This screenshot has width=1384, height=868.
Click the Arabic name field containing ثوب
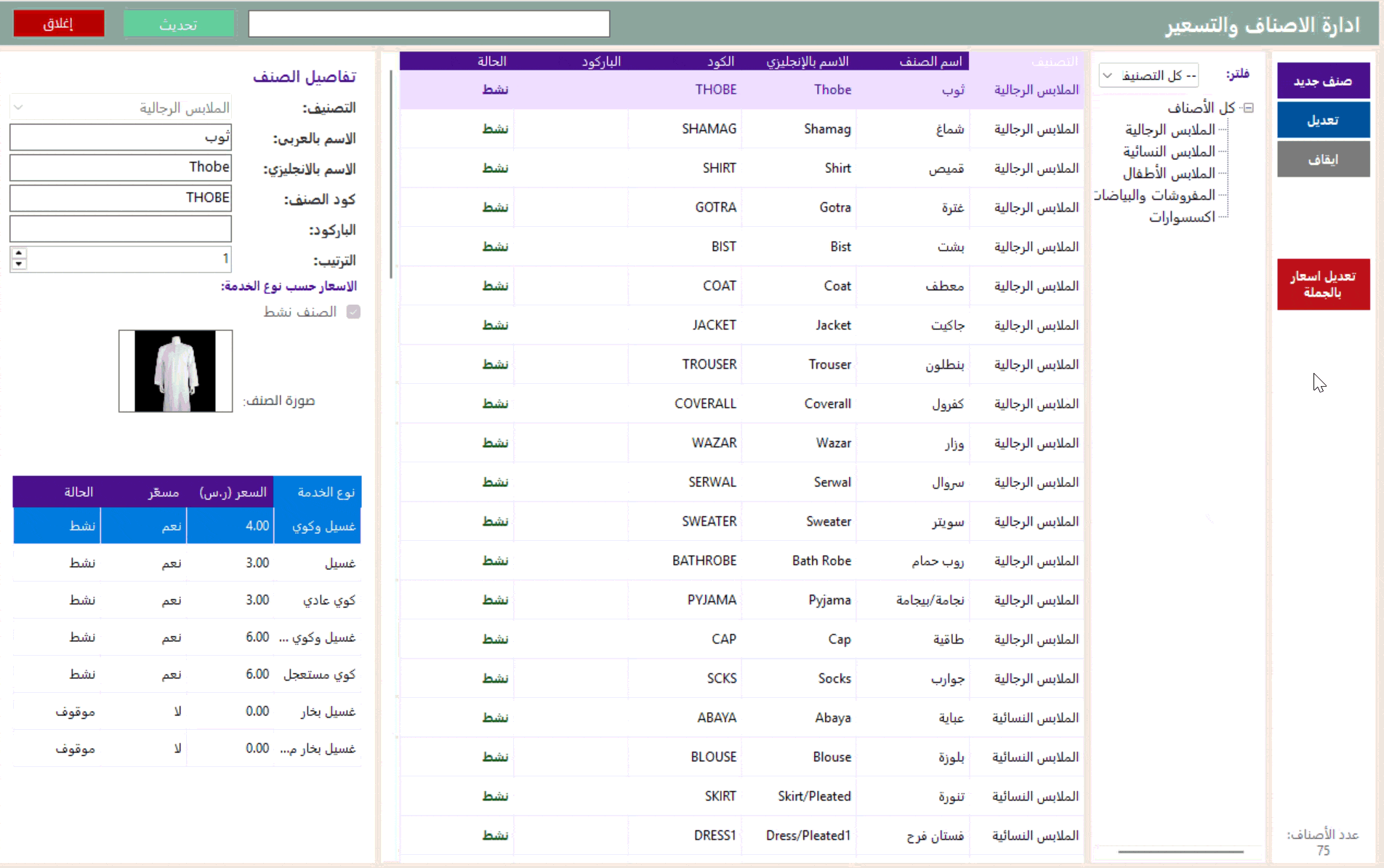121,137
